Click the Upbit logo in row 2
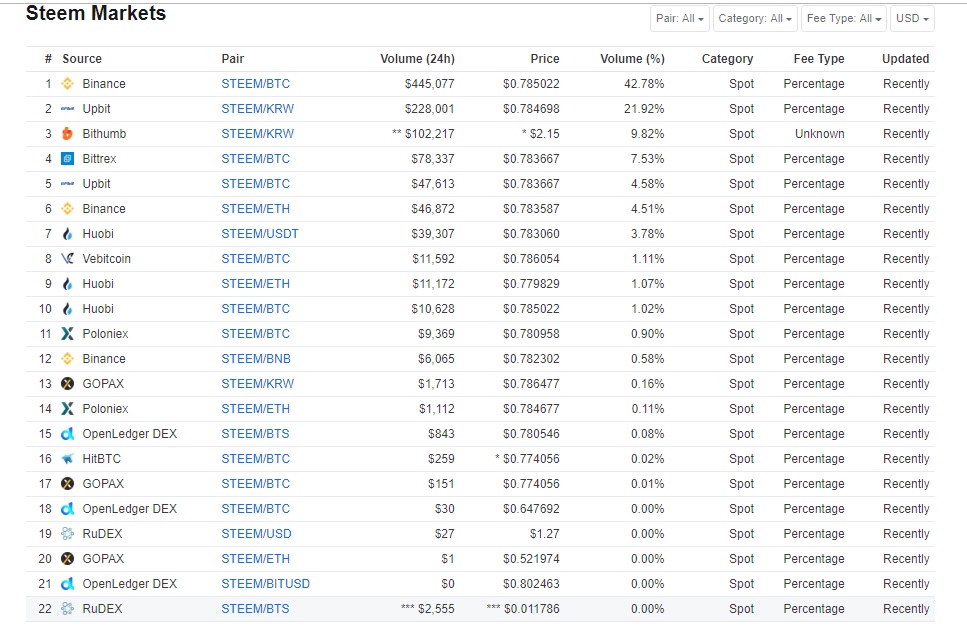 pos(68,109)
